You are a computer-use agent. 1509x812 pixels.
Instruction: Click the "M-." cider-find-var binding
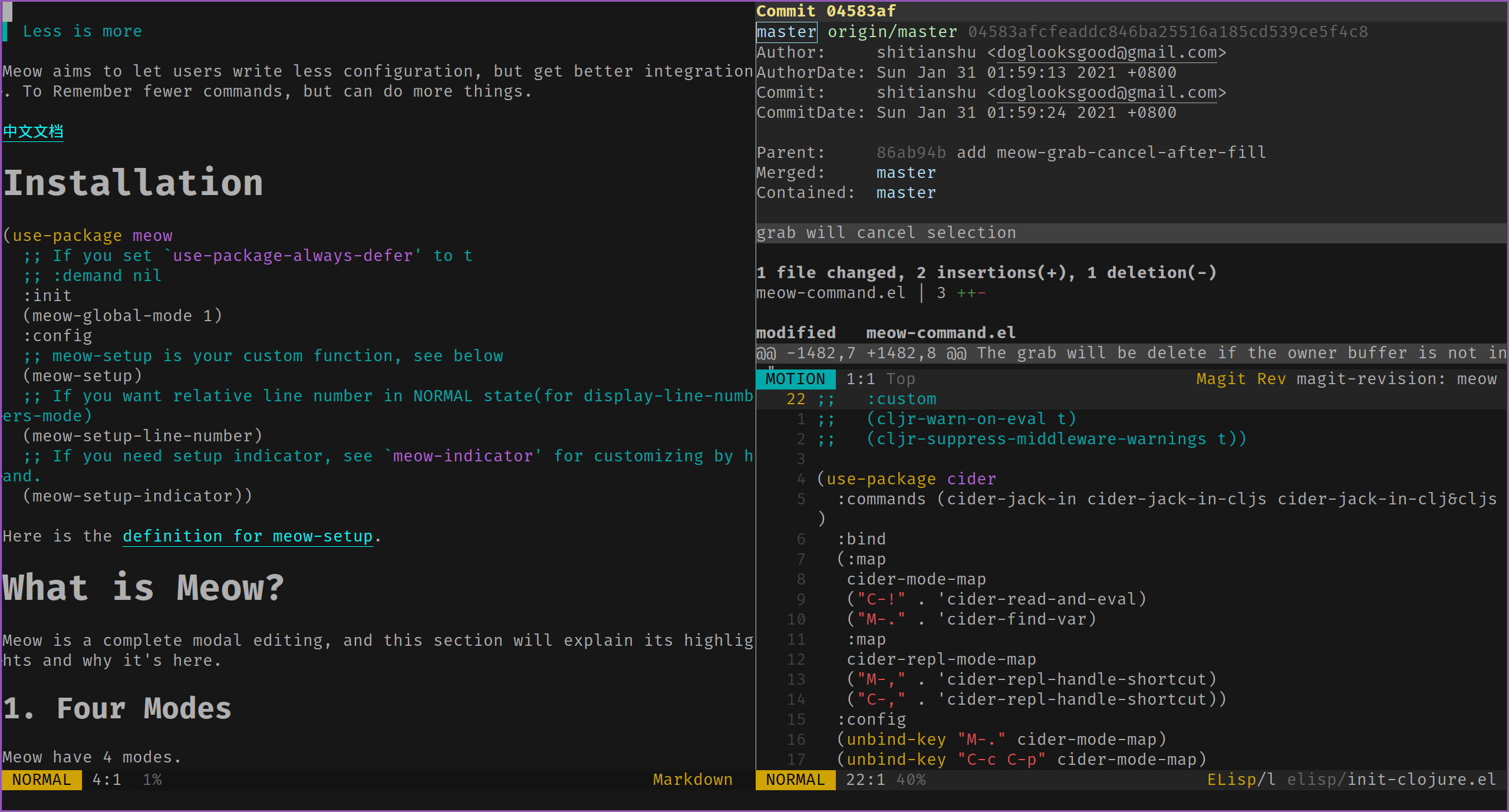971,619
